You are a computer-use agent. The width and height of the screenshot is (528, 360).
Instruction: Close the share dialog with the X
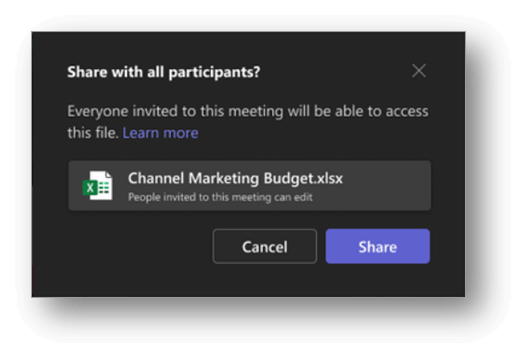[419, 71]
